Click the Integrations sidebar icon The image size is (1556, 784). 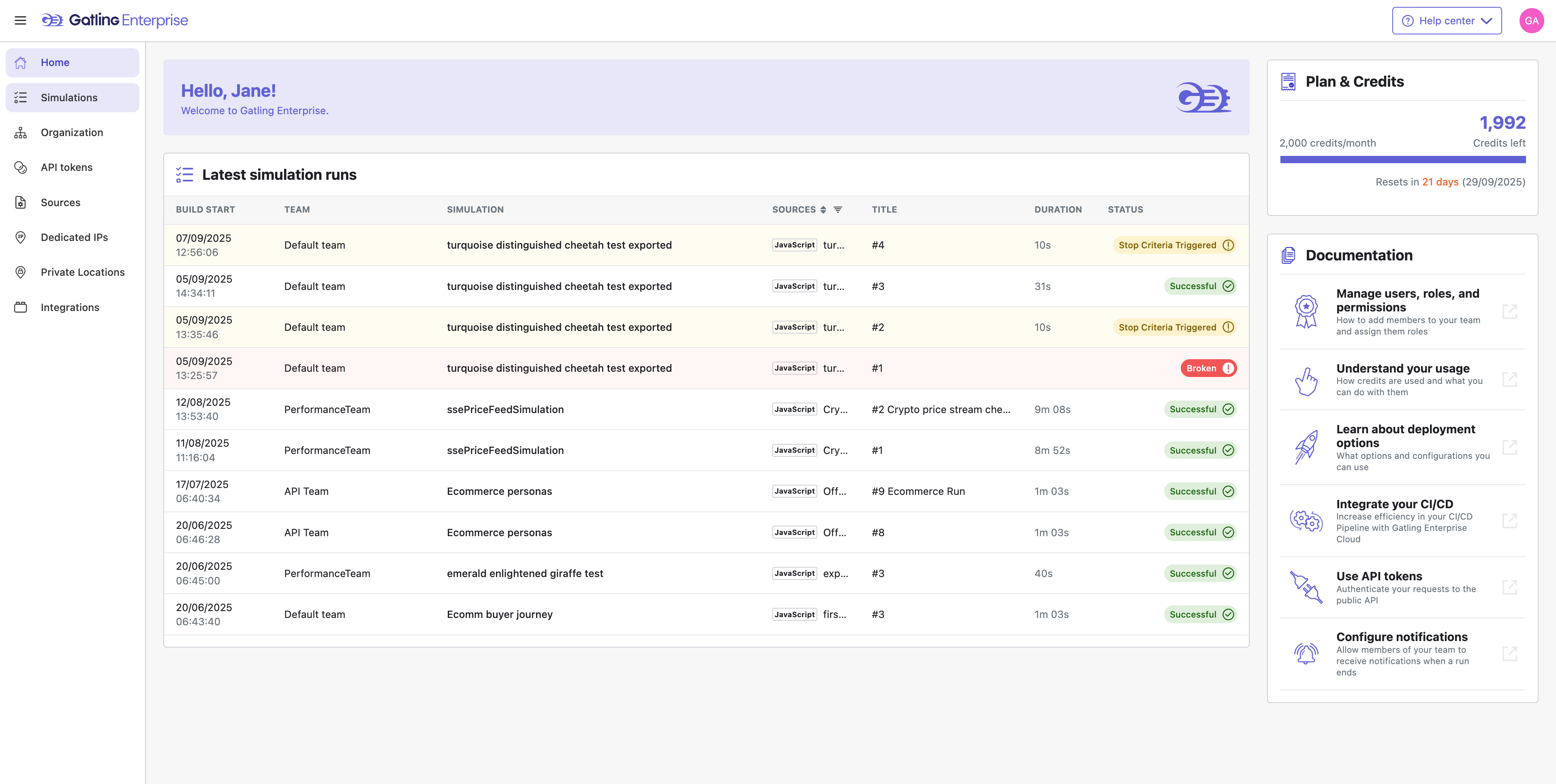tap(21, 307)
